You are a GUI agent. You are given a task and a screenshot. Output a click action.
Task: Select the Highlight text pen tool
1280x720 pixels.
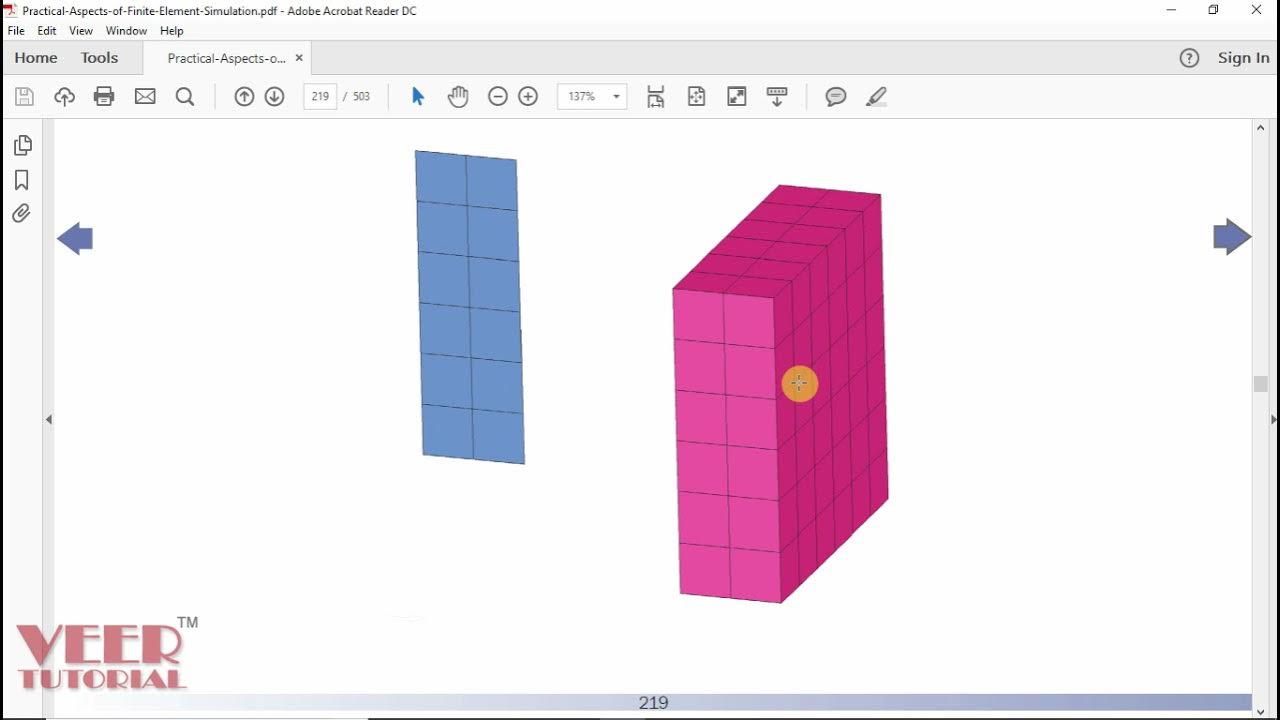click(877, 97)
